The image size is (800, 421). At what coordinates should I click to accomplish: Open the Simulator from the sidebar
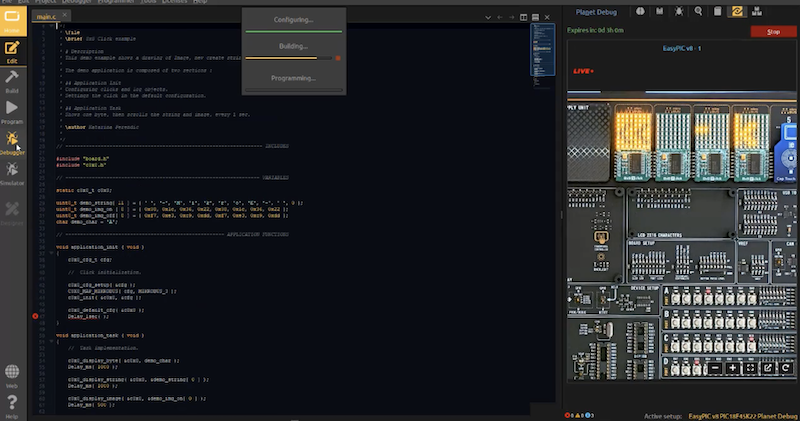point(12,174)
